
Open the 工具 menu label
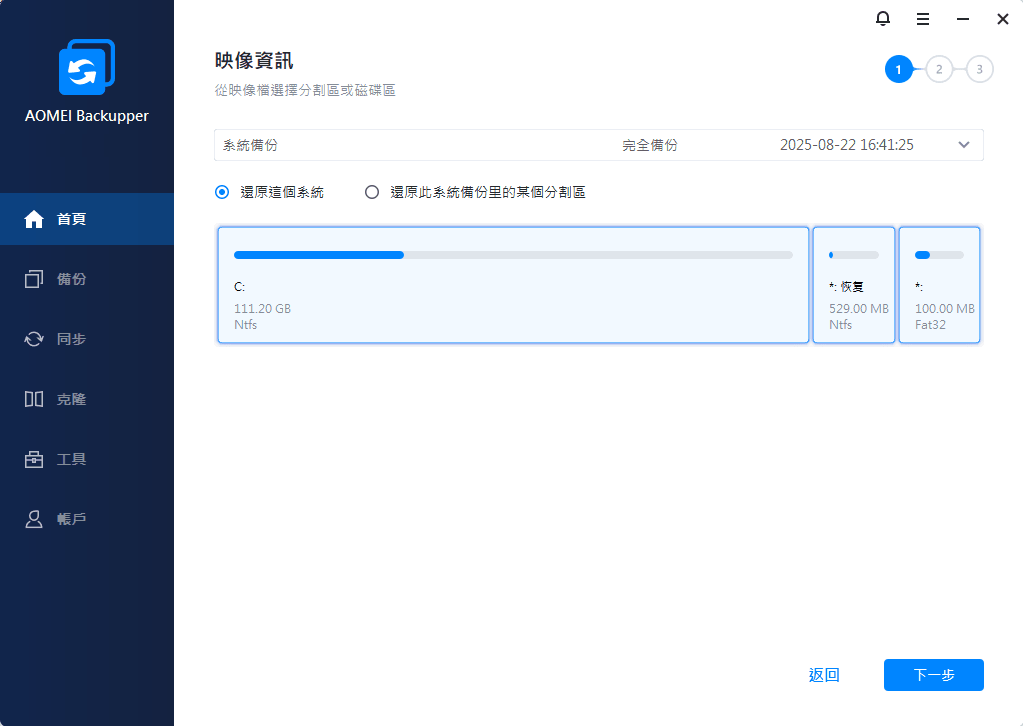(x=71, y=459)
